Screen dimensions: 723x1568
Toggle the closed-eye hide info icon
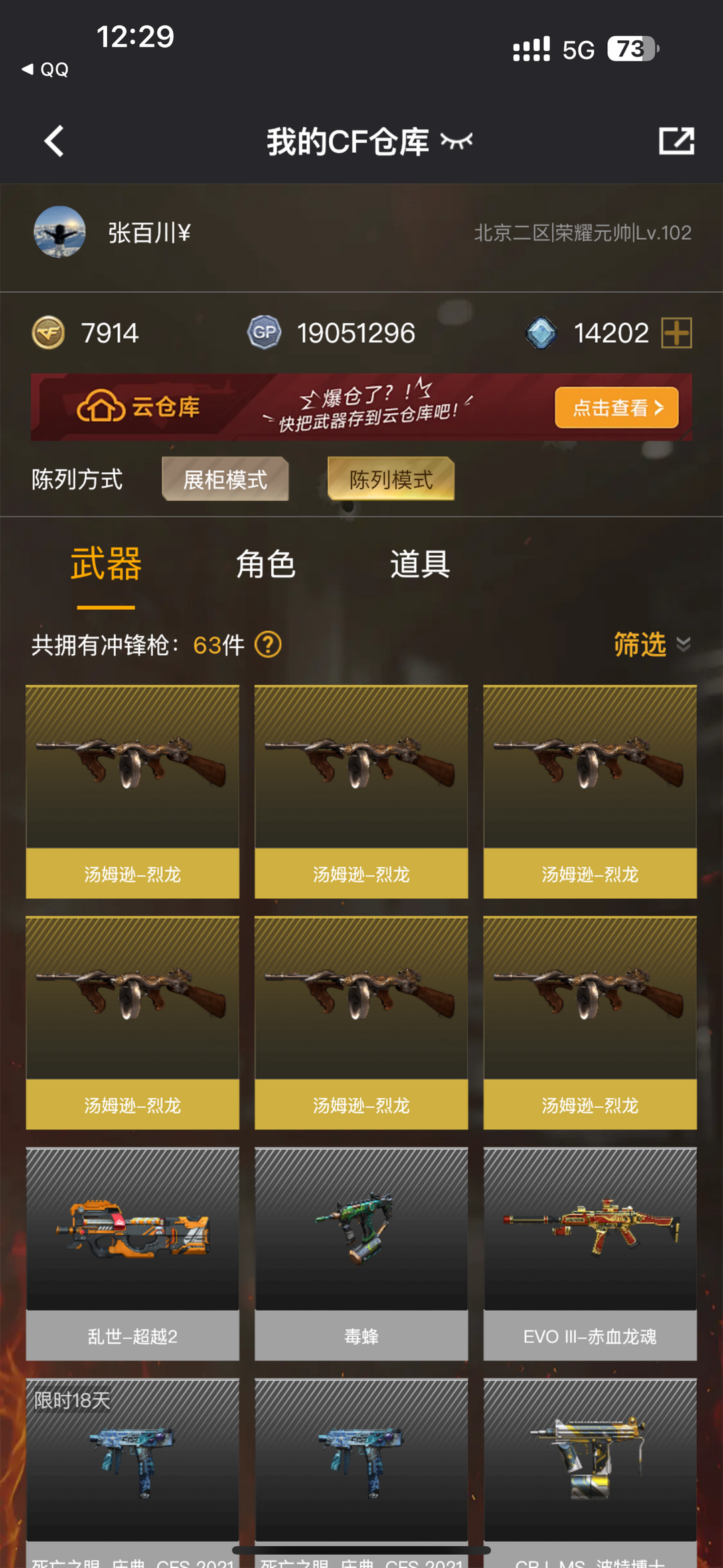(x=457, y=141)
